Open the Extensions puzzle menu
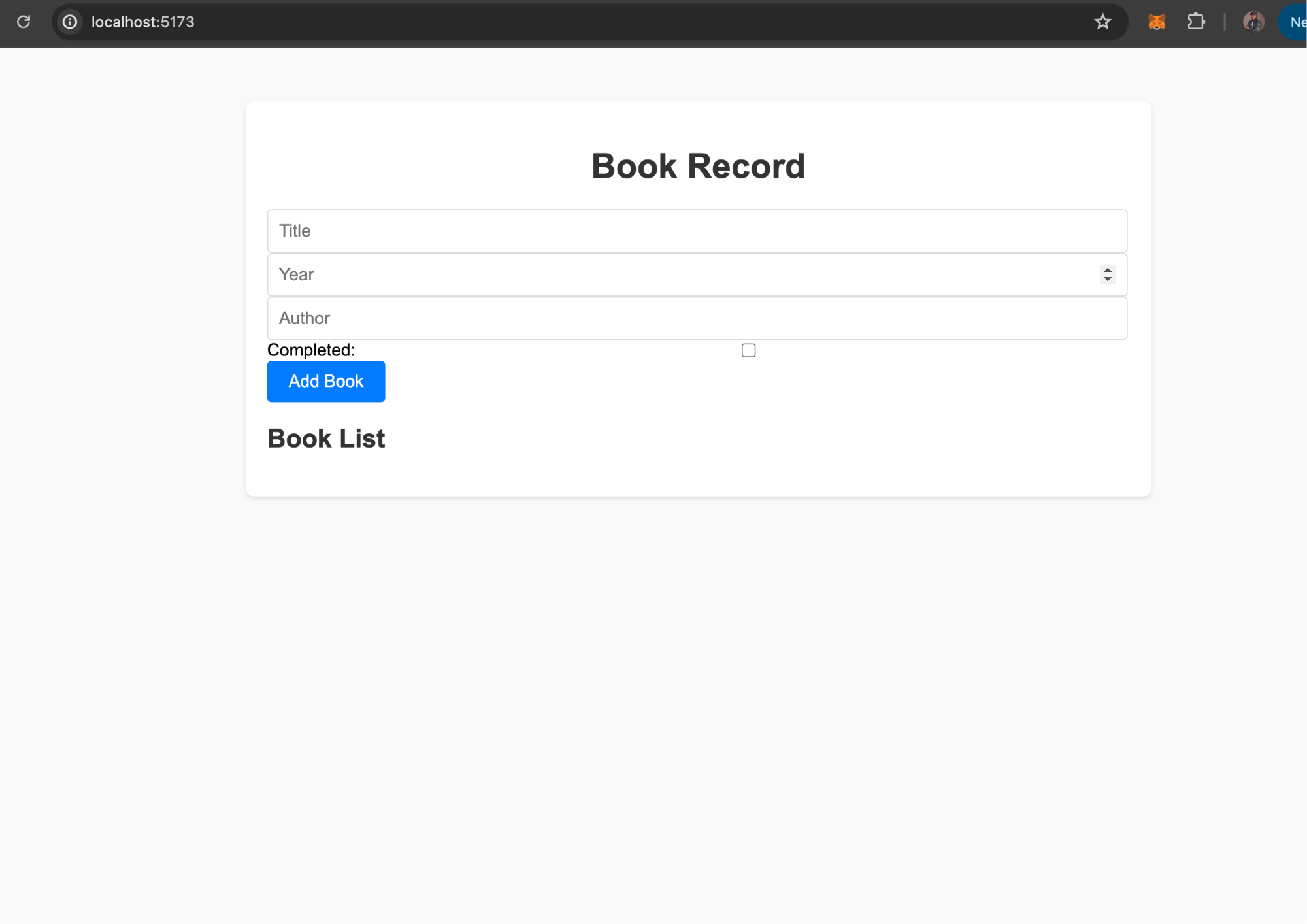This screenshot has width=1307, height=924. point(1197,22)
